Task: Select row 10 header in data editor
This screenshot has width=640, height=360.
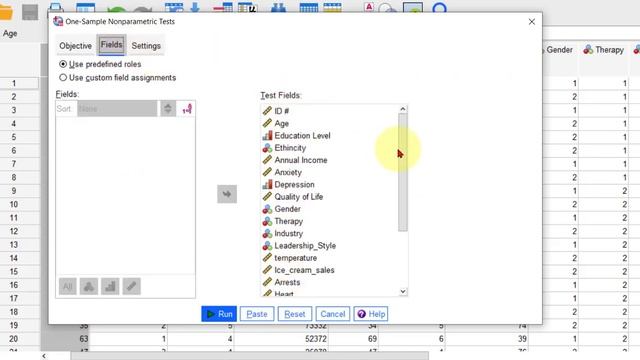Action: [14, 204]
